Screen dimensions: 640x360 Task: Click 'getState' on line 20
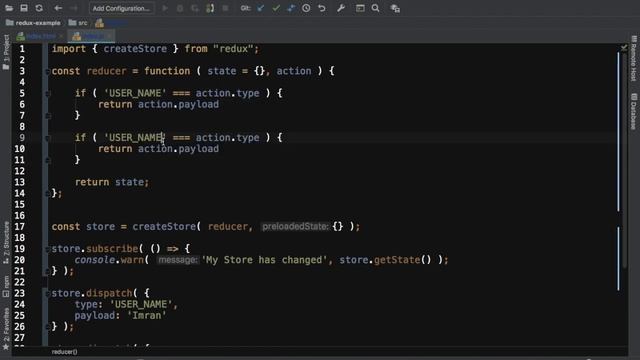coord(397,260)
